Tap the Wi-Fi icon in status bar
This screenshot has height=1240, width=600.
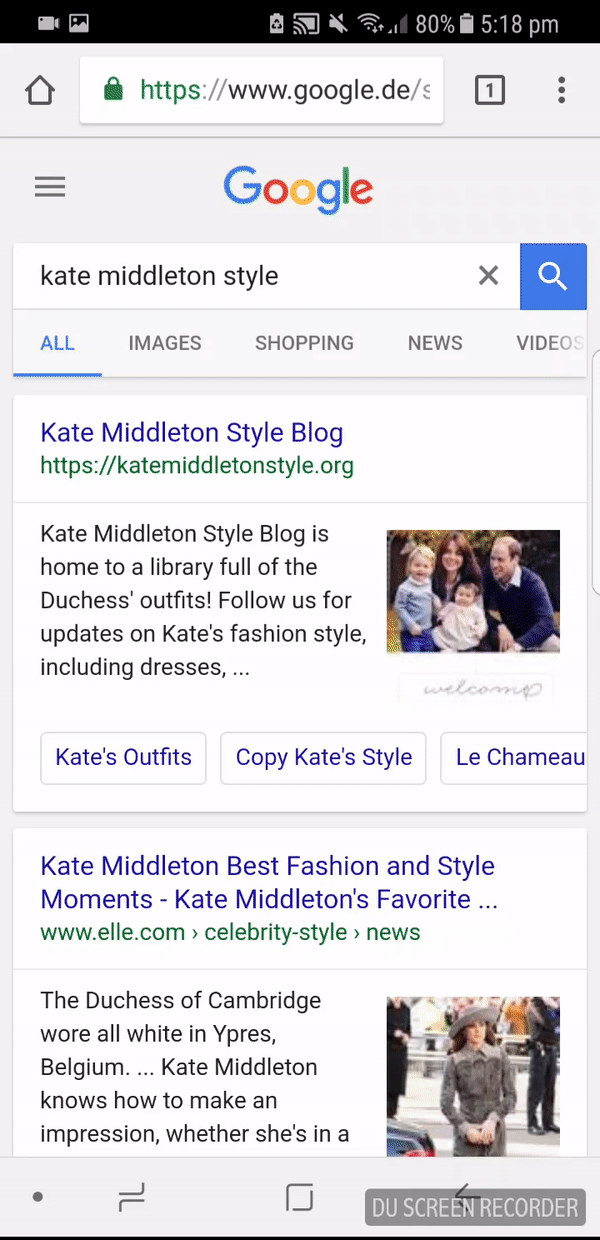click(372, 23)
